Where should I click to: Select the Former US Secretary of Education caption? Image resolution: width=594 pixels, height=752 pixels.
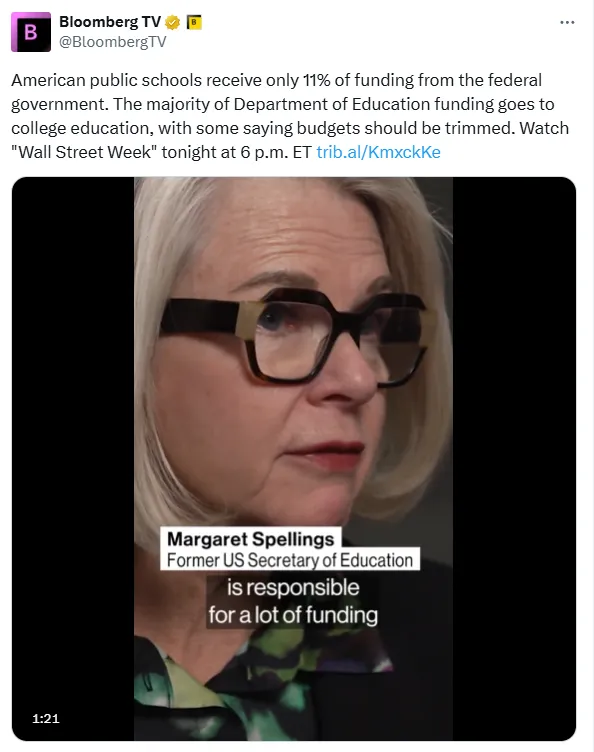290,560
